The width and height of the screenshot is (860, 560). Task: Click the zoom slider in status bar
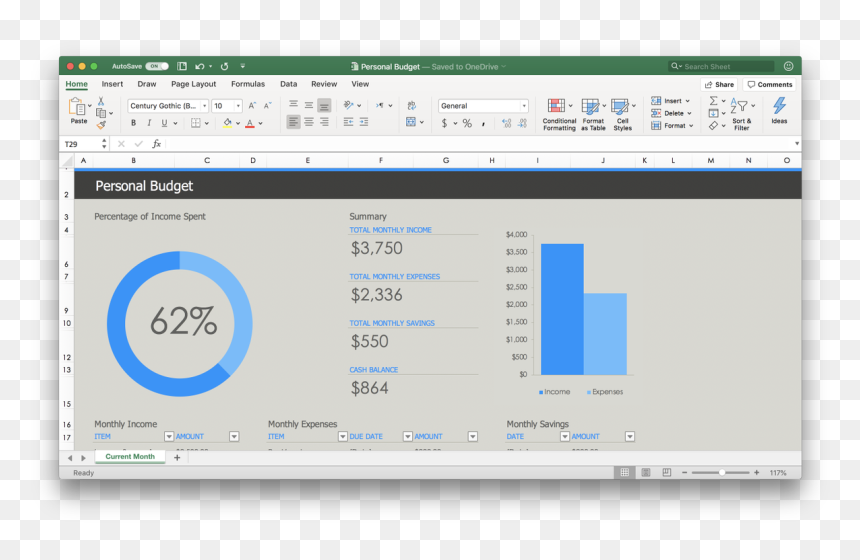pos(721,472)
